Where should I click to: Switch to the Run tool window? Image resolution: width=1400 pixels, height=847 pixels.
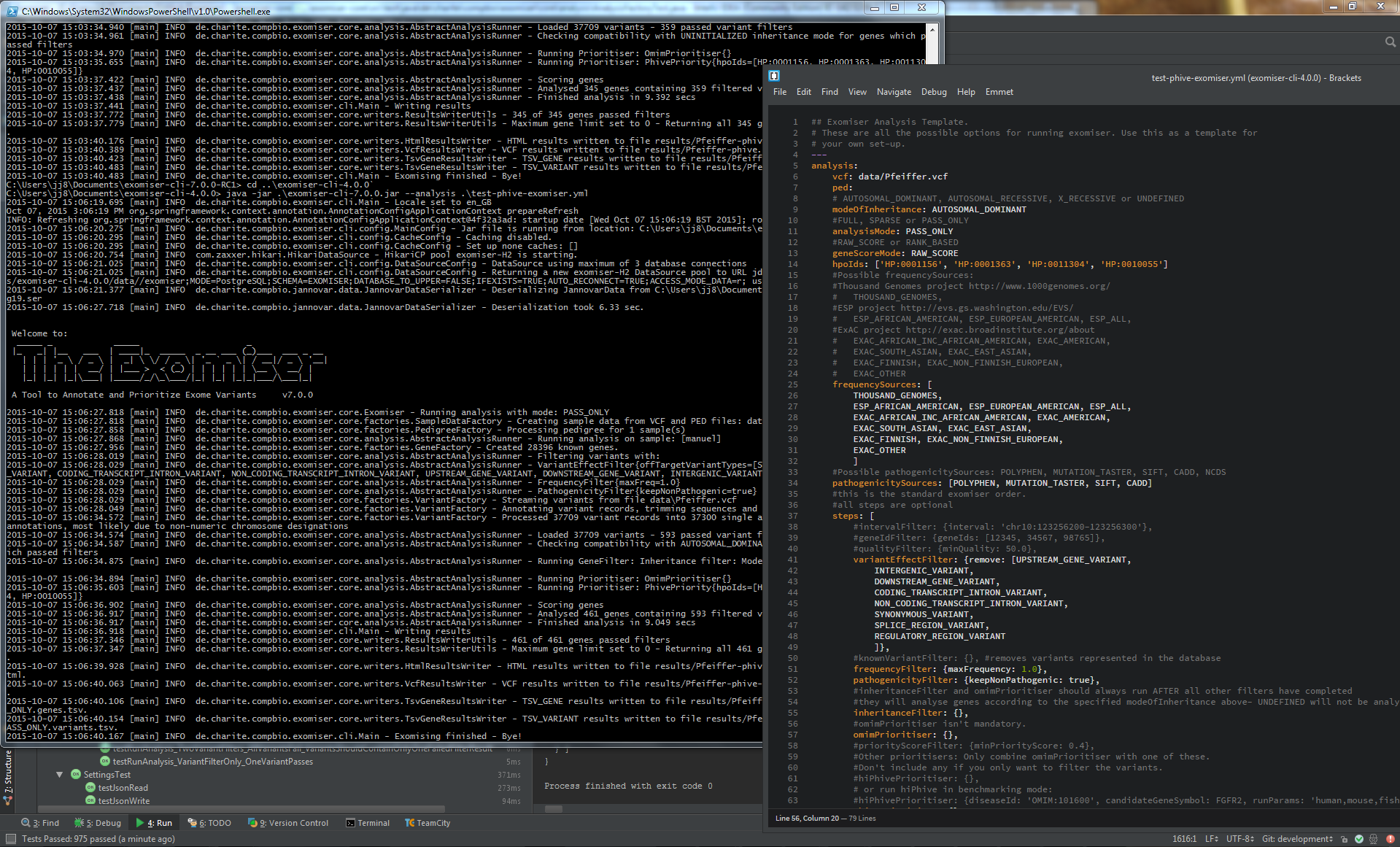point(154,823)
